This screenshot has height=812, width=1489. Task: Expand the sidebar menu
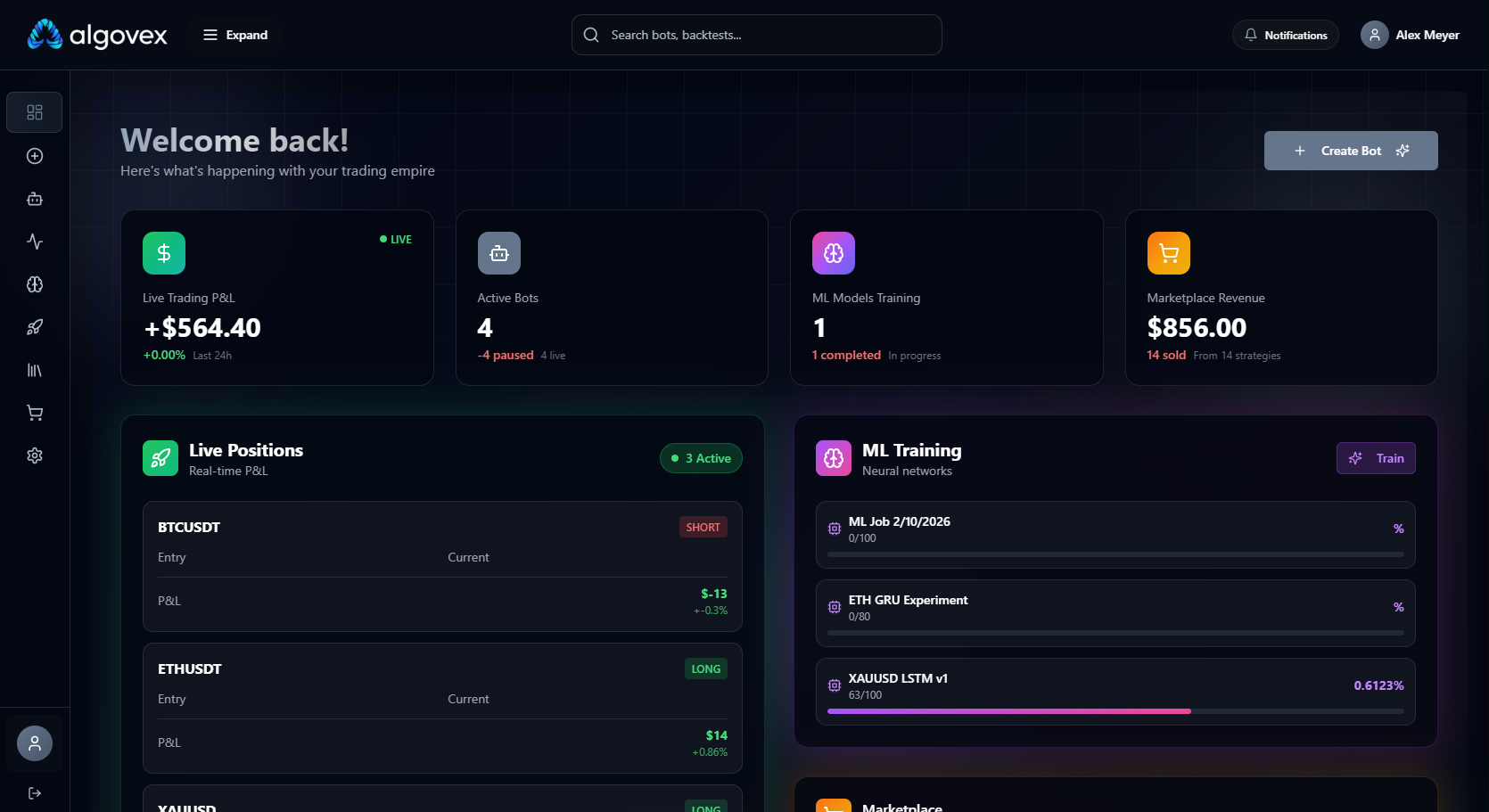[235, 35]
